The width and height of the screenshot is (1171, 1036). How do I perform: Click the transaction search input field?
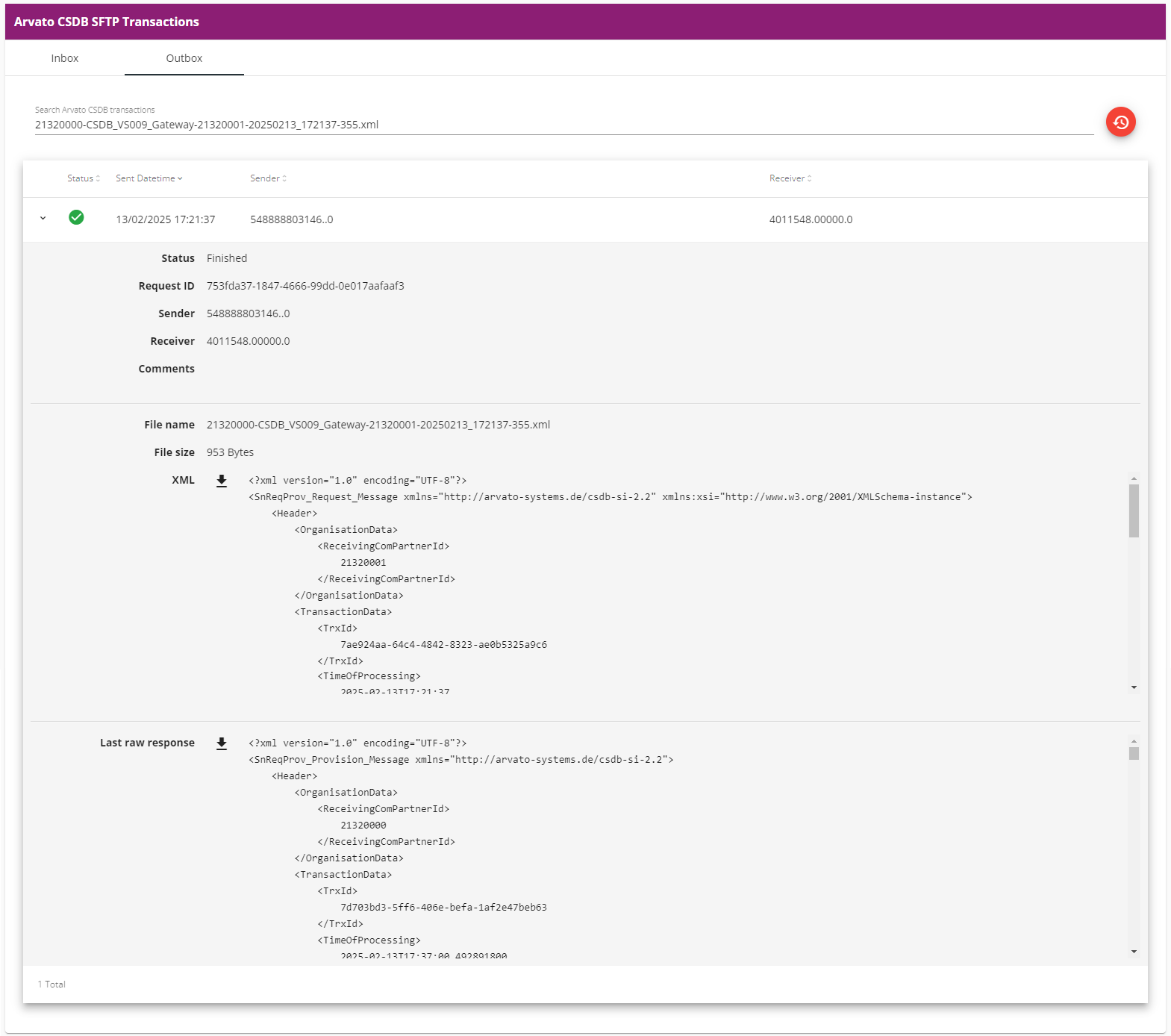[x=563, y=125]
